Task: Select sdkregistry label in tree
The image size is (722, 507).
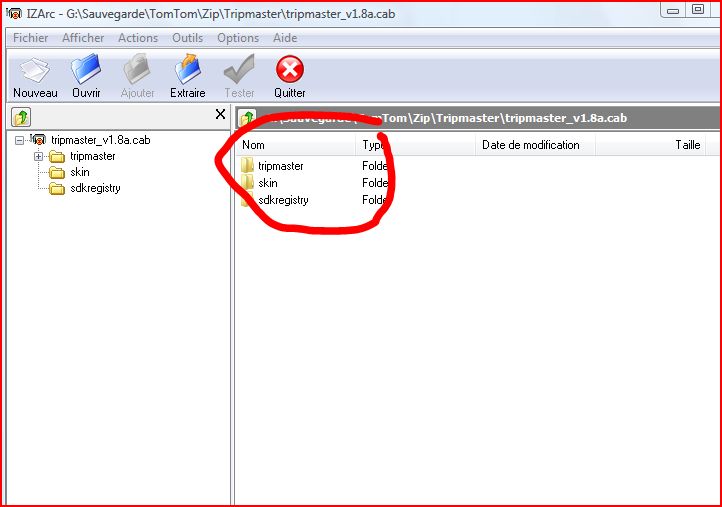Action: (x=95, y=188)
